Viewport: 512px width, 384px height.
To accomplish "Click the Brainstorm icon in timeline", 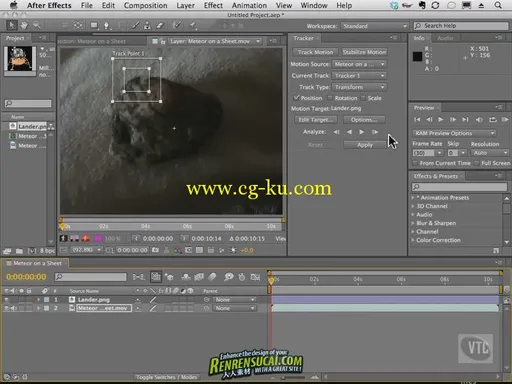I will [229, 277].
